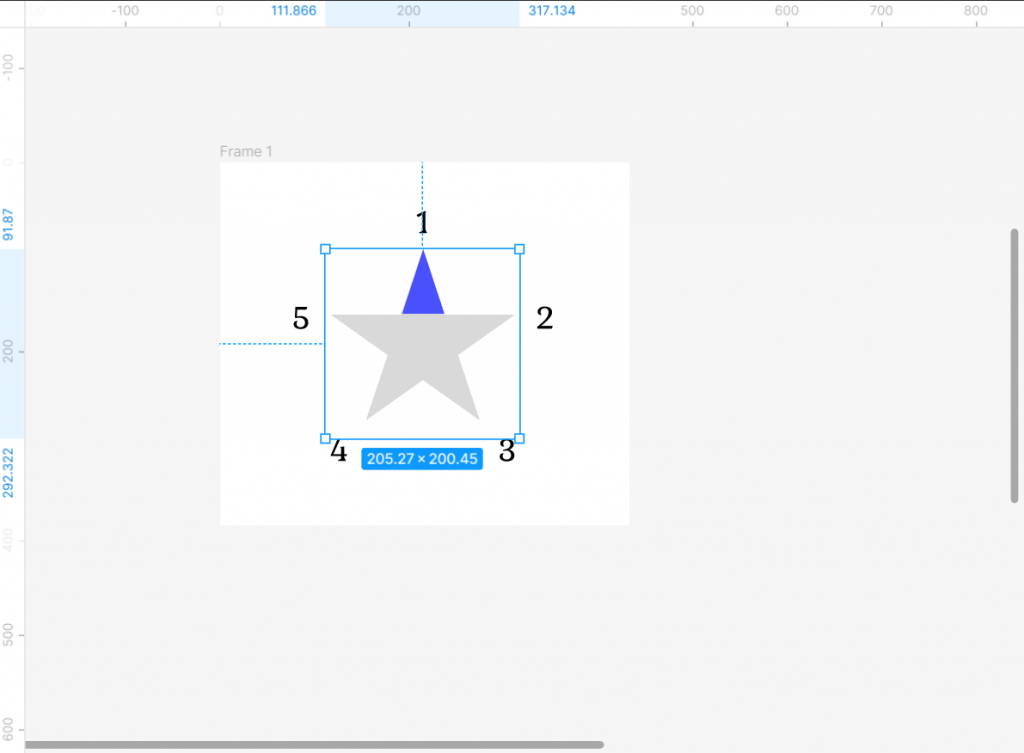Click the number 1 above the star
This screenshot has width=1024, height=753.
(423, 223)
